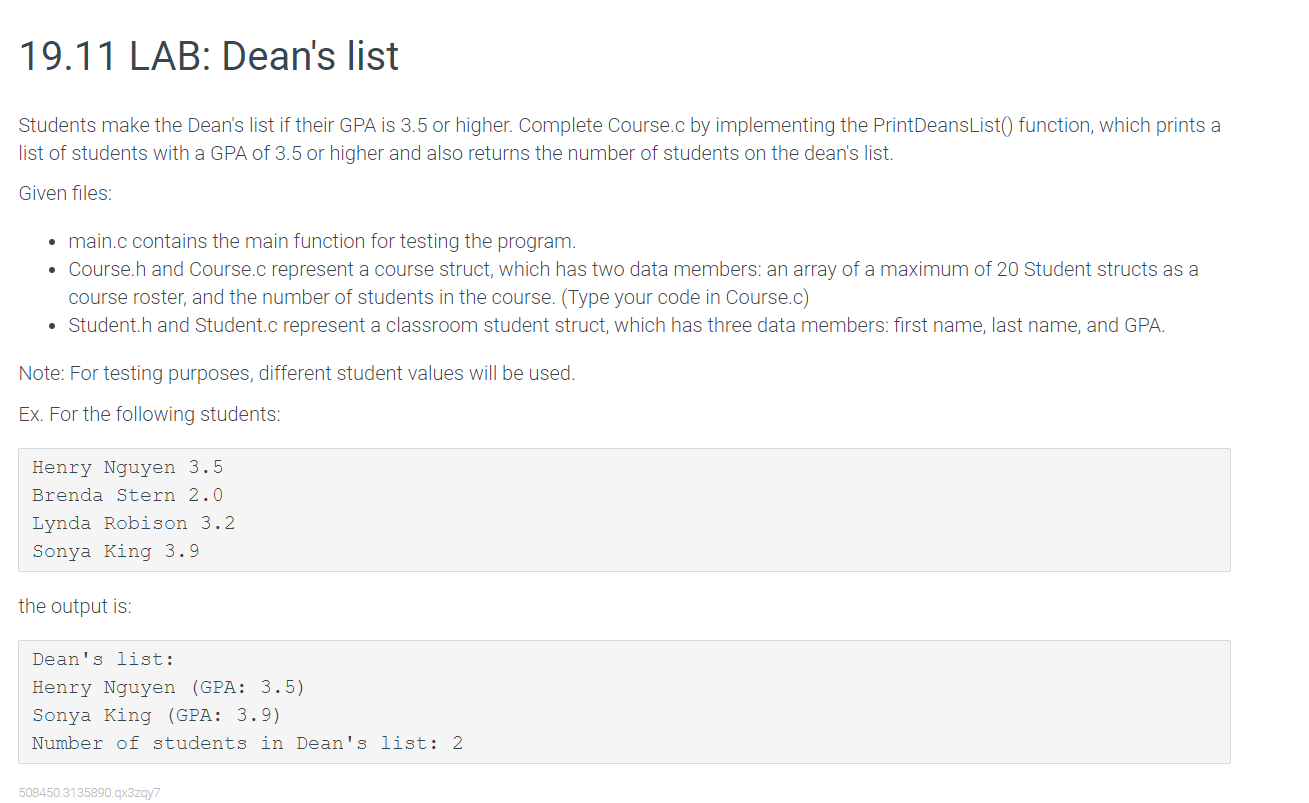1309x803 pixels.
Task: Click 'the output is:' text
Action: pos(75,606)
